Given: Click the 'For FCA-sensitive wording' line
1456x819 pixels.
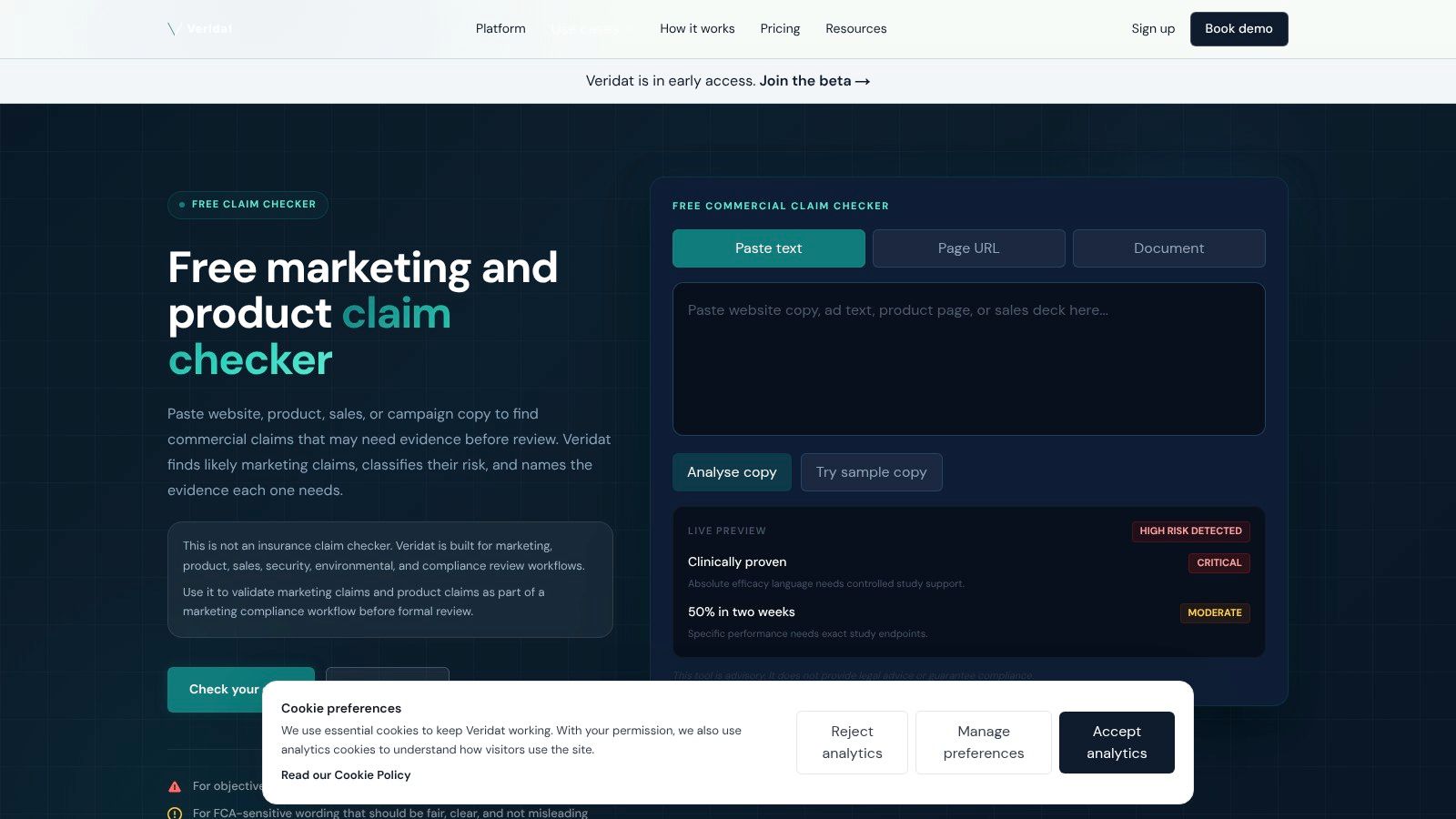Looking at the screenshot, I should (x=390, y=814).
